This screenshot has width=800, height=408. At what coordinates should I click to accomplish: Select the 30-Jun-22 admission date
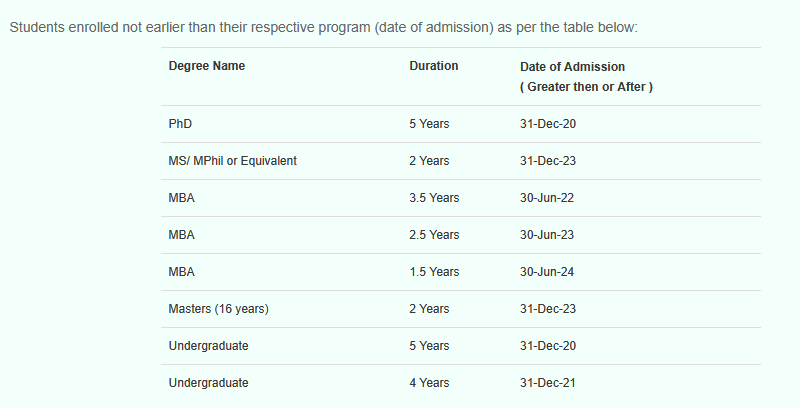547,198
